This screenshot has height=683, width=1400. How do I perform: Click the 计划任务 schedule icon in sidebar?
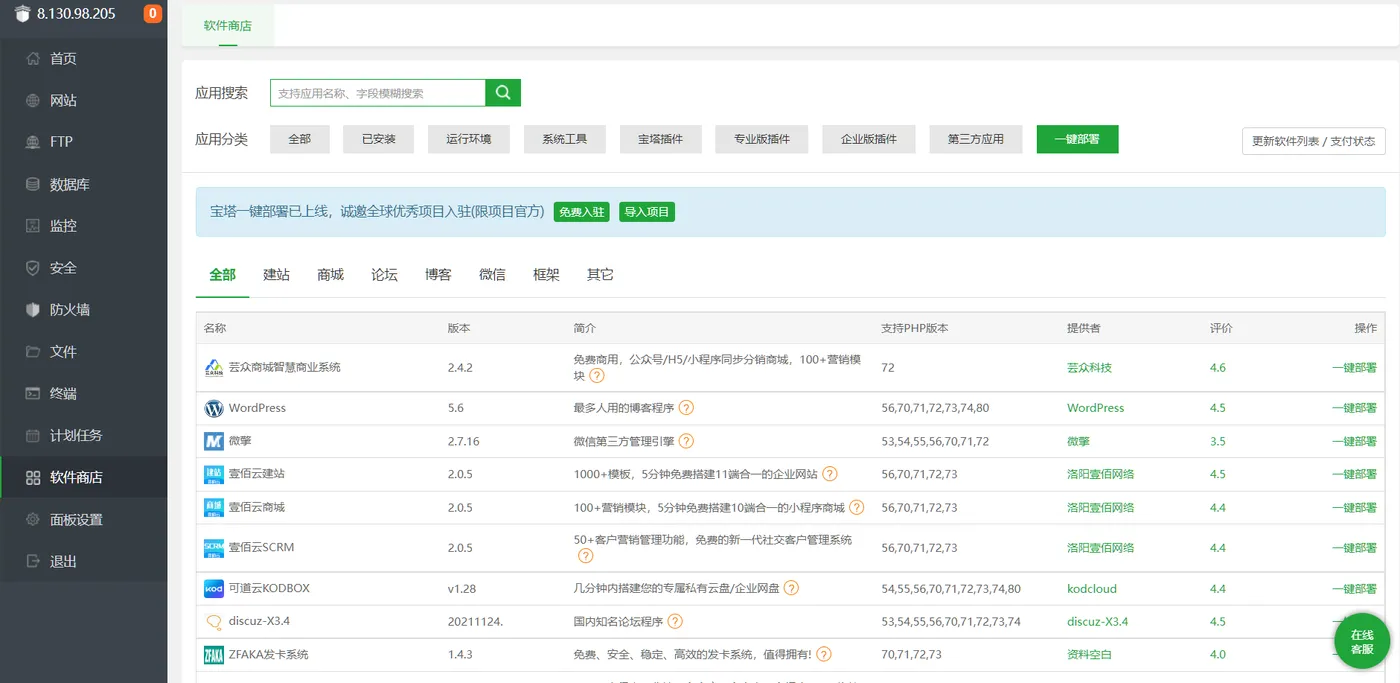[x=33, y=436]
